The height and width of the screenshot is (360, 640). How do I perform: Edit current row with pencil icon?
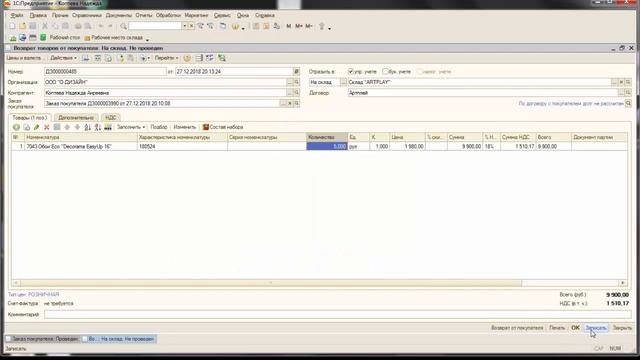click(x=37, y=127)
